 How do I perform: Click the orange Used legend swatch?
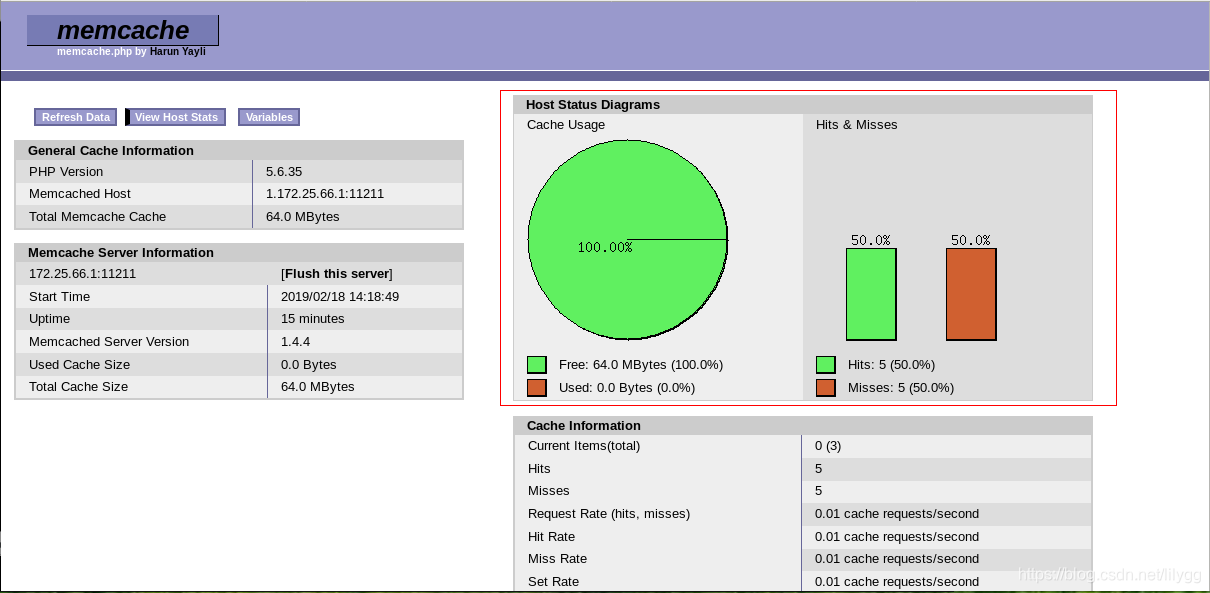coord(537,388)
